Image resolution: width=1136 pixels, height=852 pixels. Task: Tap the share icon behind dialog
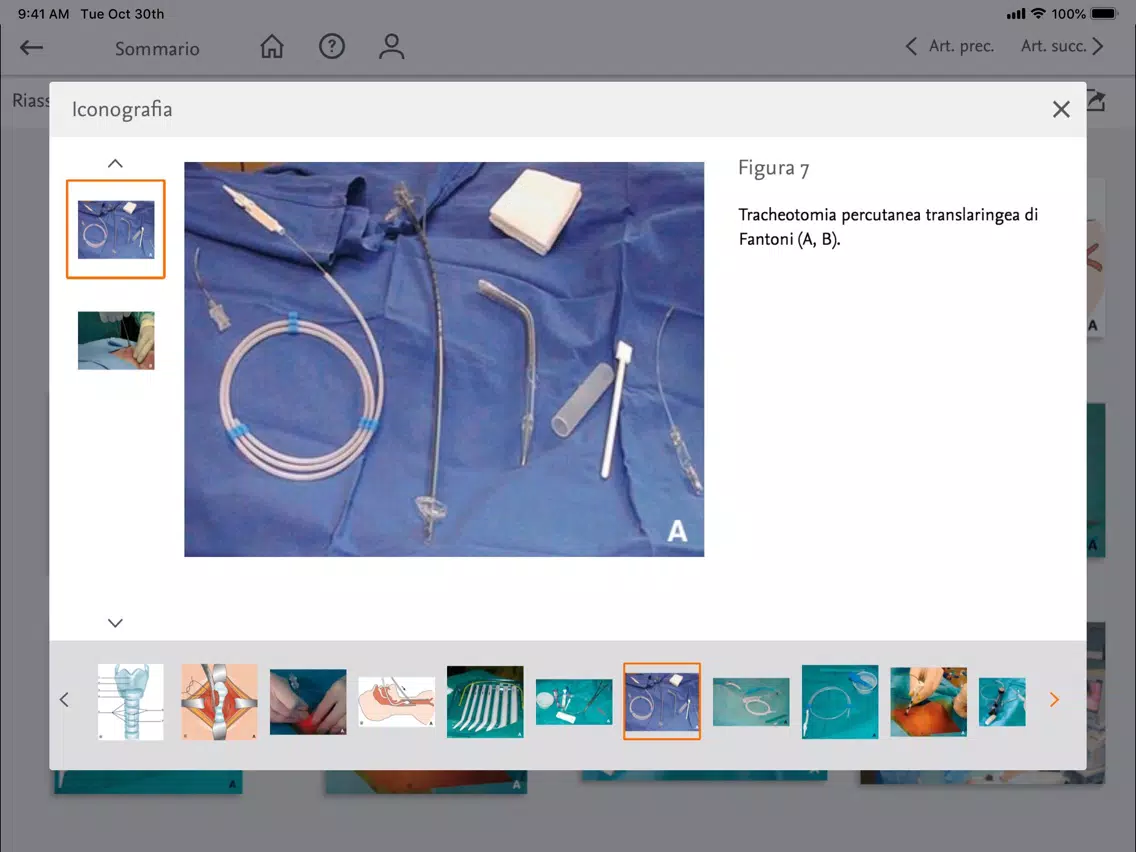tap(1096, 101)
